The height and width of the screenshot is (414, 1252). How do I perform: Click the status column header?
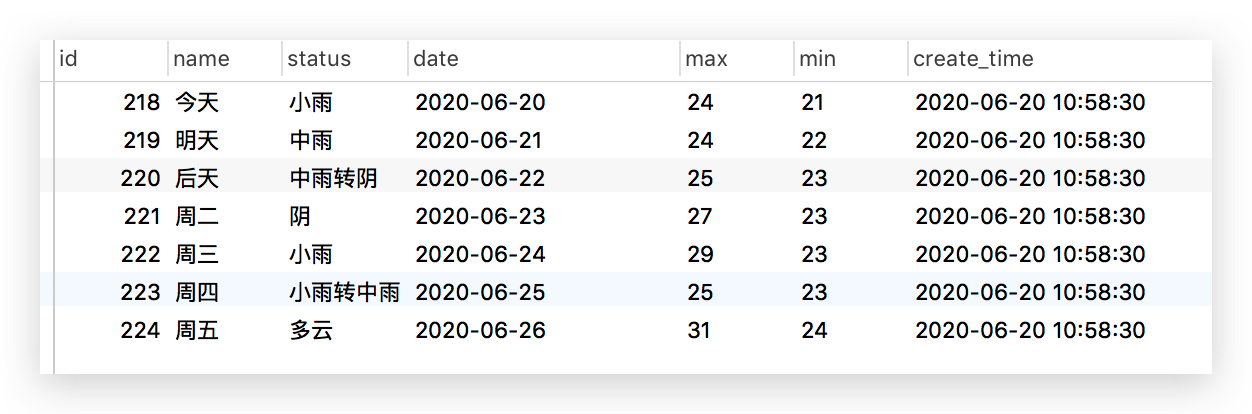click(319, 59)
